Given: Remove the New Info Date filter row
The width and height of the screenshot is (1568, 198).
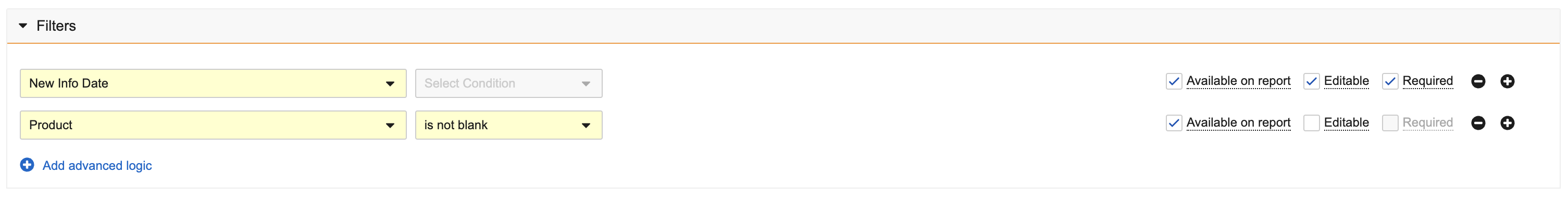Looking at the screenshot, I should (x=1478, y=81).
